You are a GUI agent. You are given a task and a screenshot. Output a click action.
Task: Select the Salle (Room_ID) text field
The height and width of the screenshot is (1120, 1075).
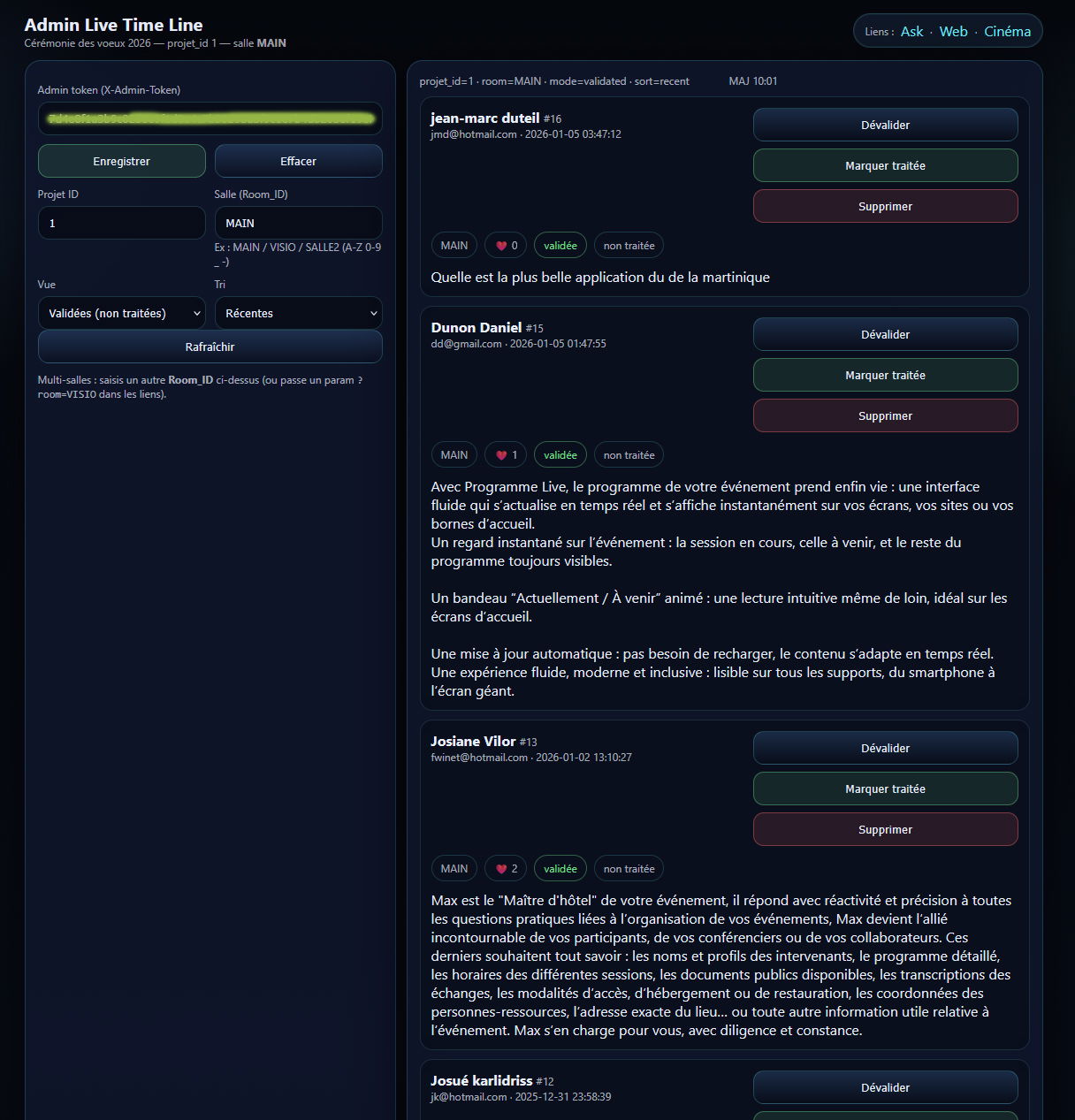click(x=298, y=223)
